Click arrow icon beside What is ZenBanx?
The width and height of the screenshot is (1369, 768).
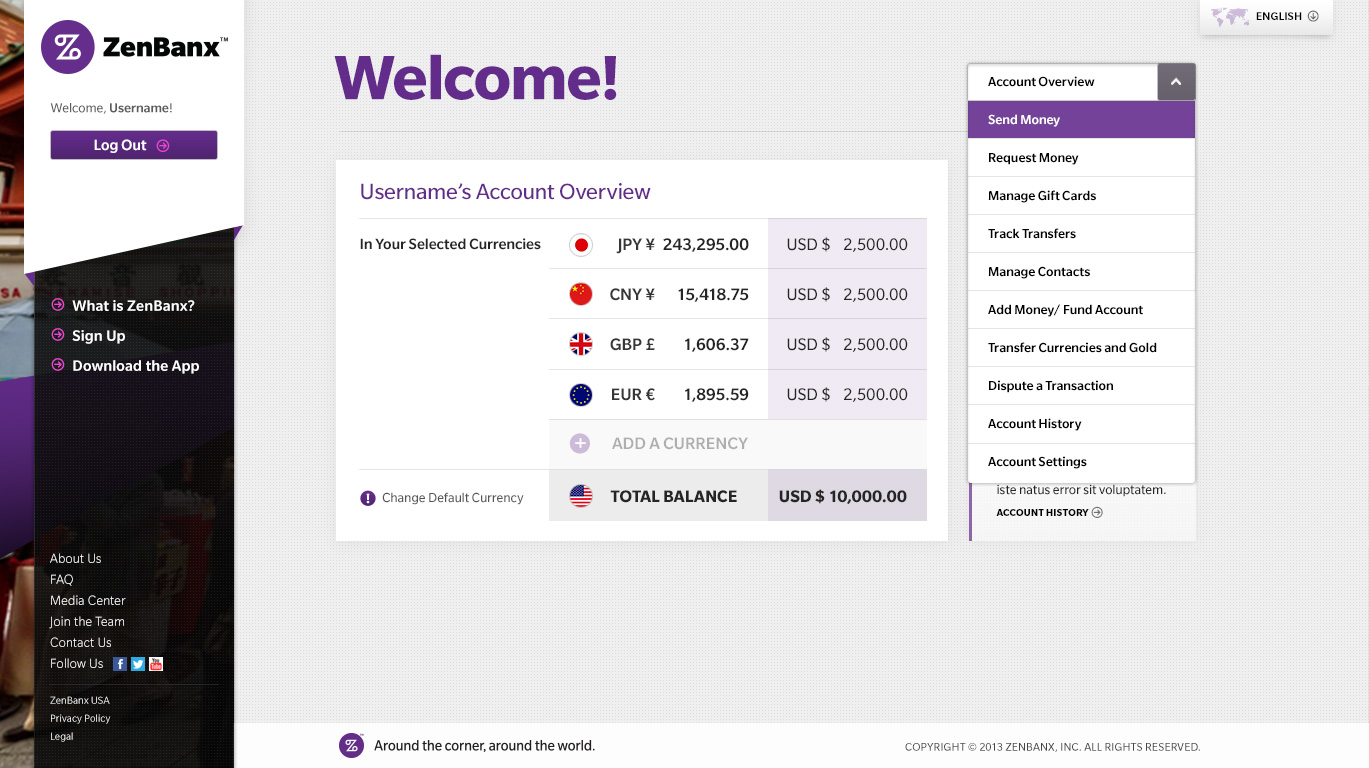click(58, 305)
